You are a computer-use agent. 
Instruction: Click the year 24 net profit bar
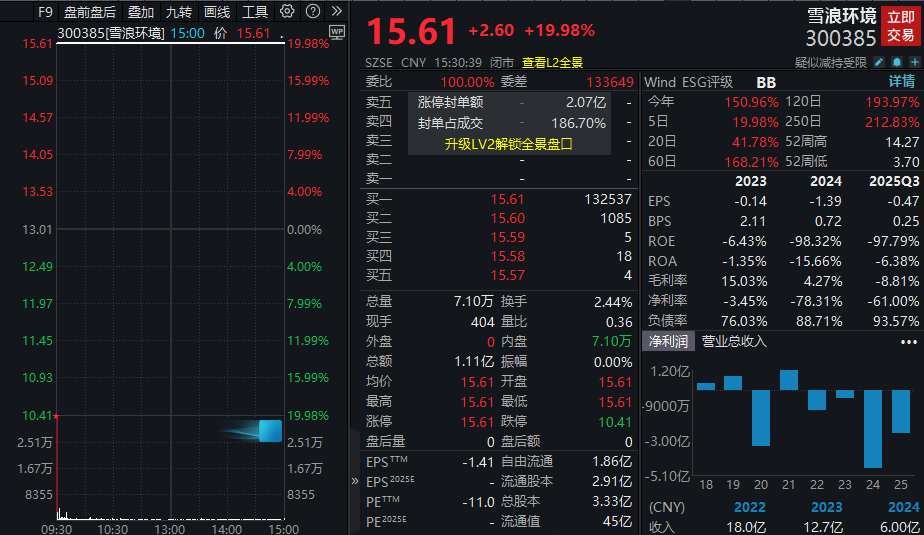[x=873, y=428]
